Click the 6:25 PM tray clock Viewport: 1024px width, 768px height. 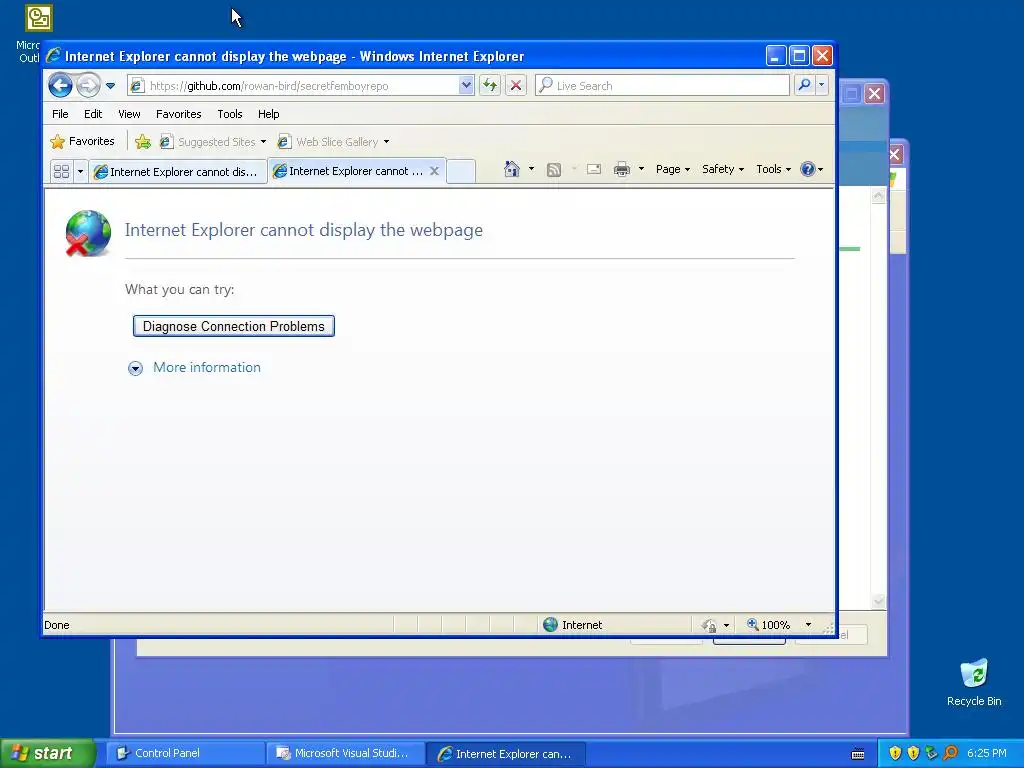pyautogui.click(x=987, y=754)
